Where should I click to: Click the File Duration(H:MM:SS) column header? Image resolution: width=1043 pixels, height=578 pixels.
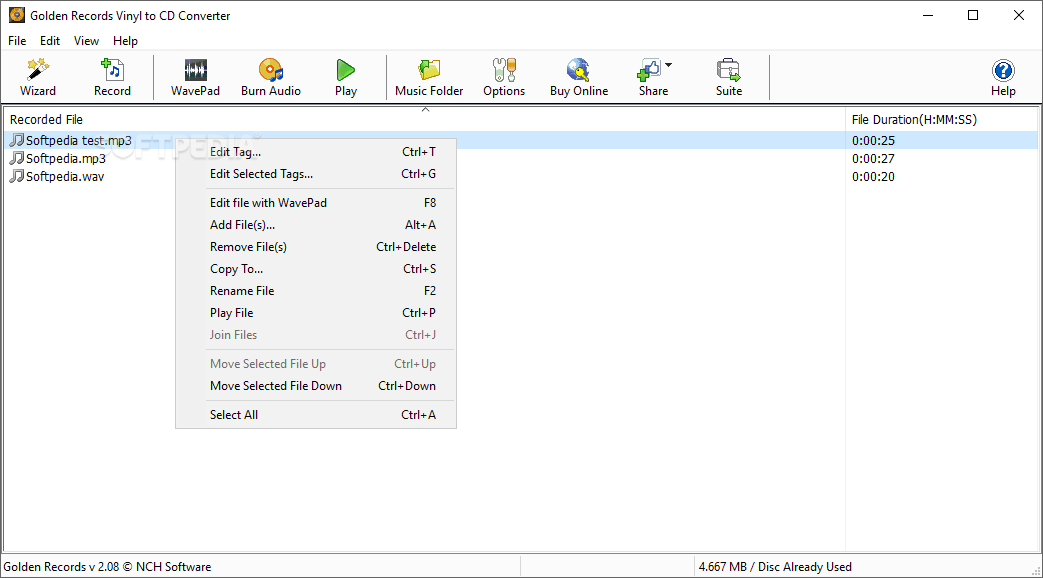pyautogui.click(x=941, y=120)
